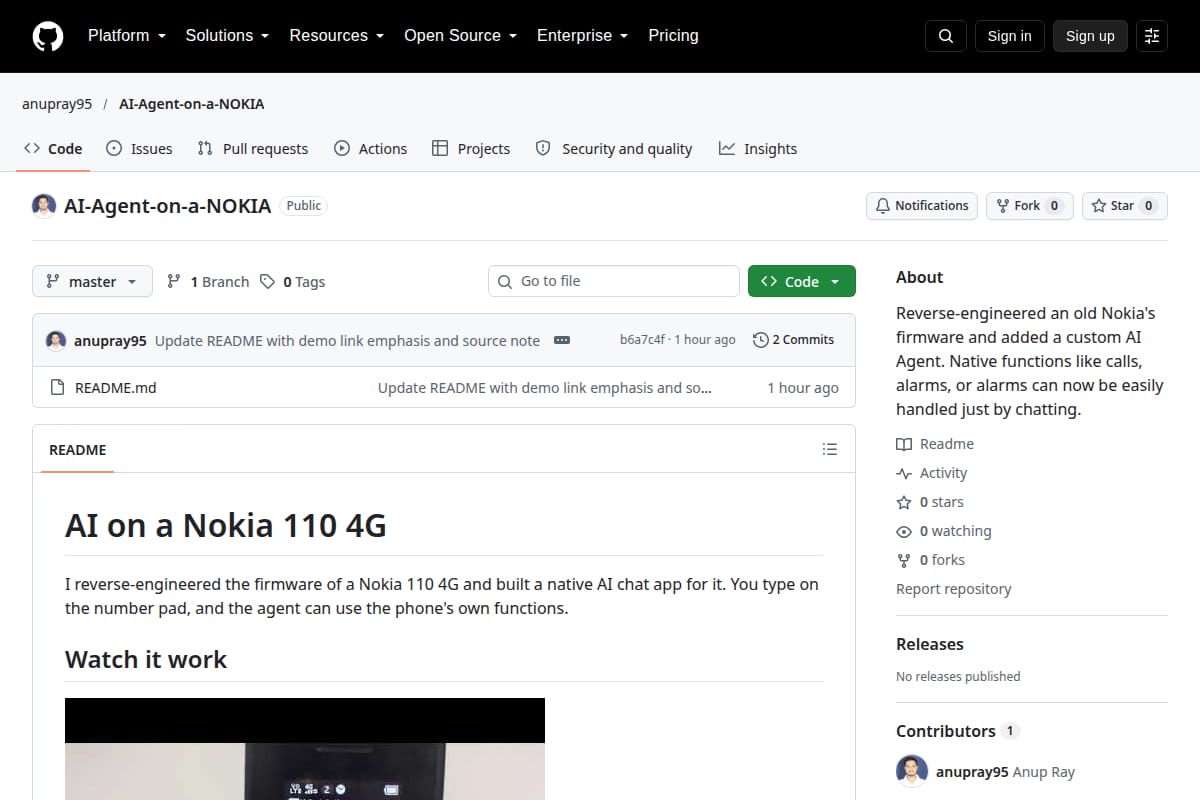
Task: Click the 'AI on a Nokia 110 4G' heading
Action: click(x=226, y=525)
